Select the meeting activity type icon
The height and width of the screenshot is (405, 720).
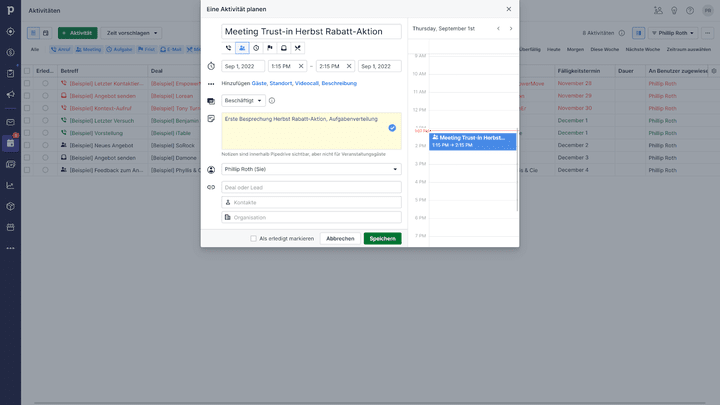[x=242, y=48]
